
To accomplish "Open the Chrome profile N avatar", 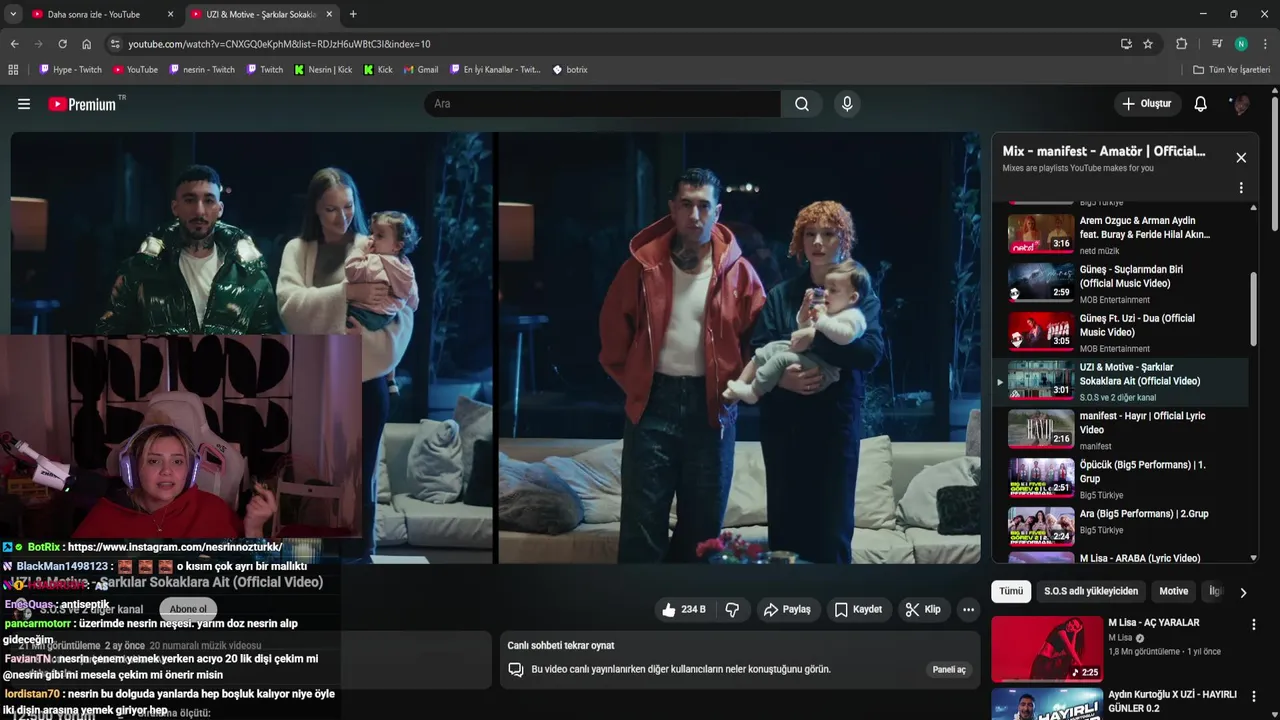I will point(1241,44).
